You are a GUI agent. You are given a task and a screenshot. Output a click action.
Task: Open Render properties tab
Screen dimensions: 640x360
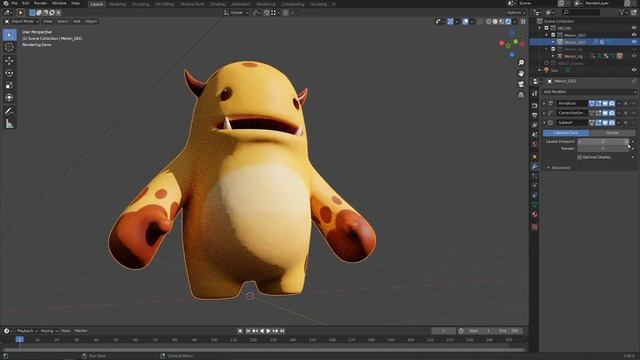(535, 106)
